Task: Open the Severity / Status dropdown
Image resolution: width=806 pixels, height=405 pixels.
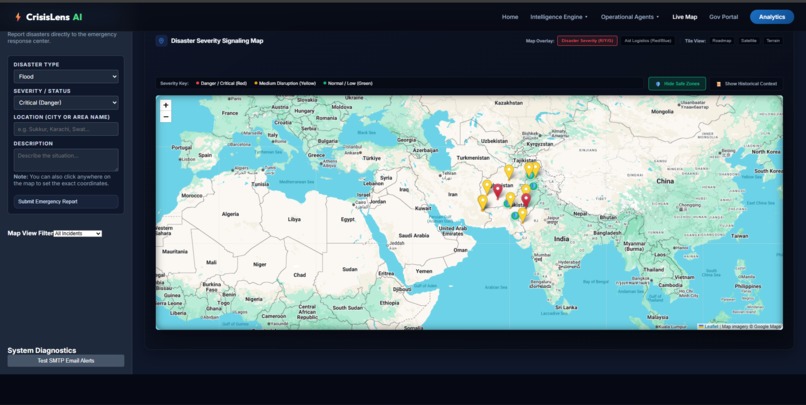Action: [66, 103]
